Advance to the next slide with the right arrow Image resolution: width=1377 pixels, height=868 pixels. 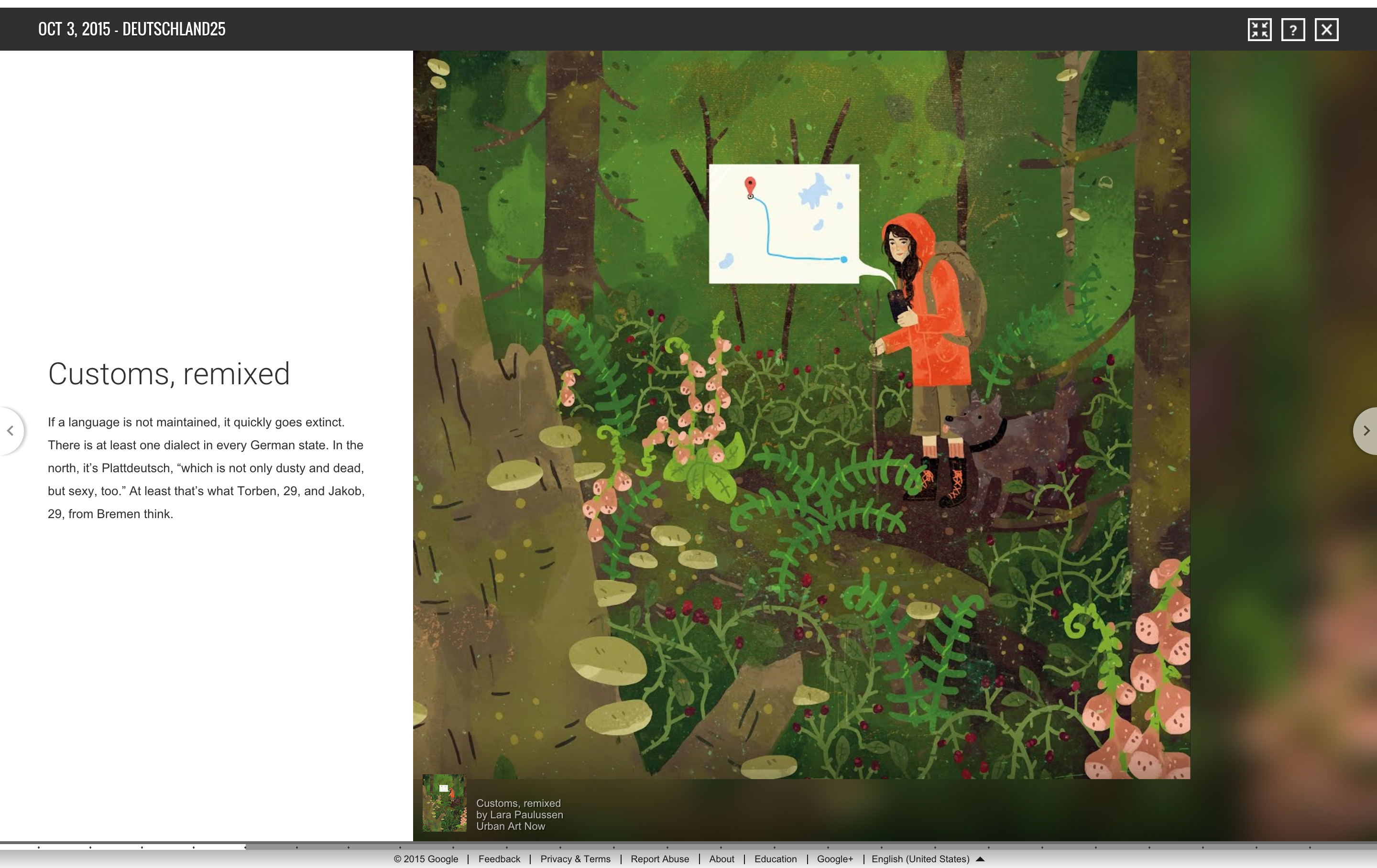click(x=1366, y=431)
